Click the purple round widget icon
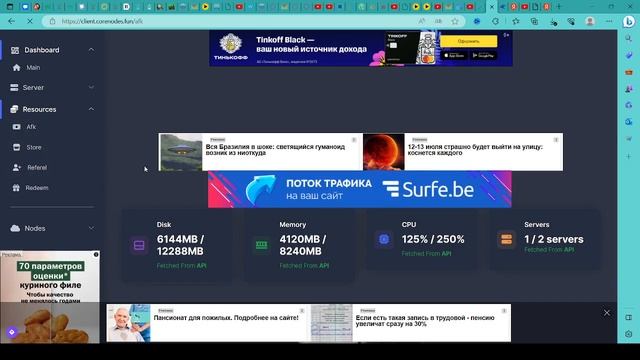Image resolution: width=640 pixels, height=360 pixels. (x=12, y=332)
